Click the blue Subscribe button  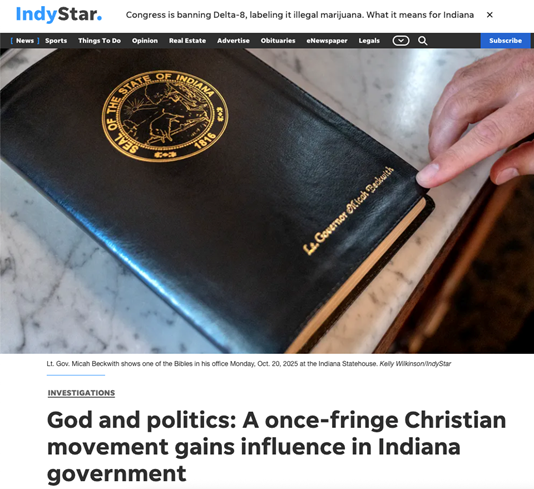click(505, 41)
